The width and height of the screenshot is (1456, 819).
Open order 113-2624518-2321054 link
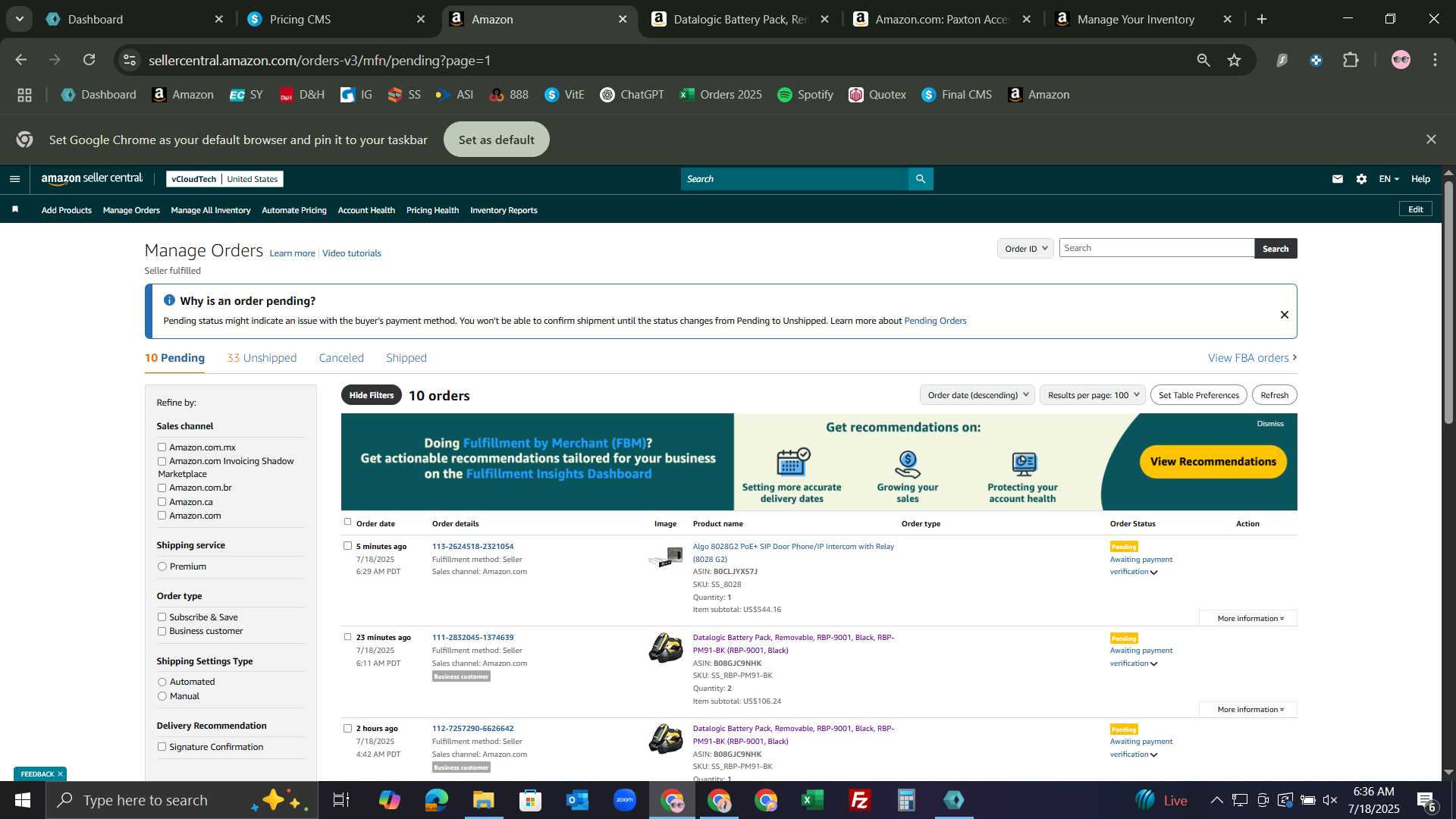[472, 546]
